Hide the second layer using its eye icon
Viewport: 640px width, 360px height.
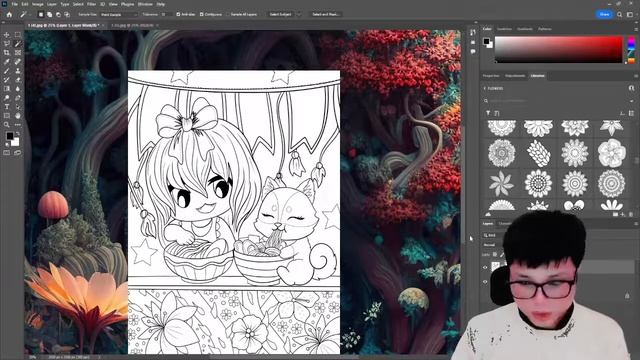[485, 282]
